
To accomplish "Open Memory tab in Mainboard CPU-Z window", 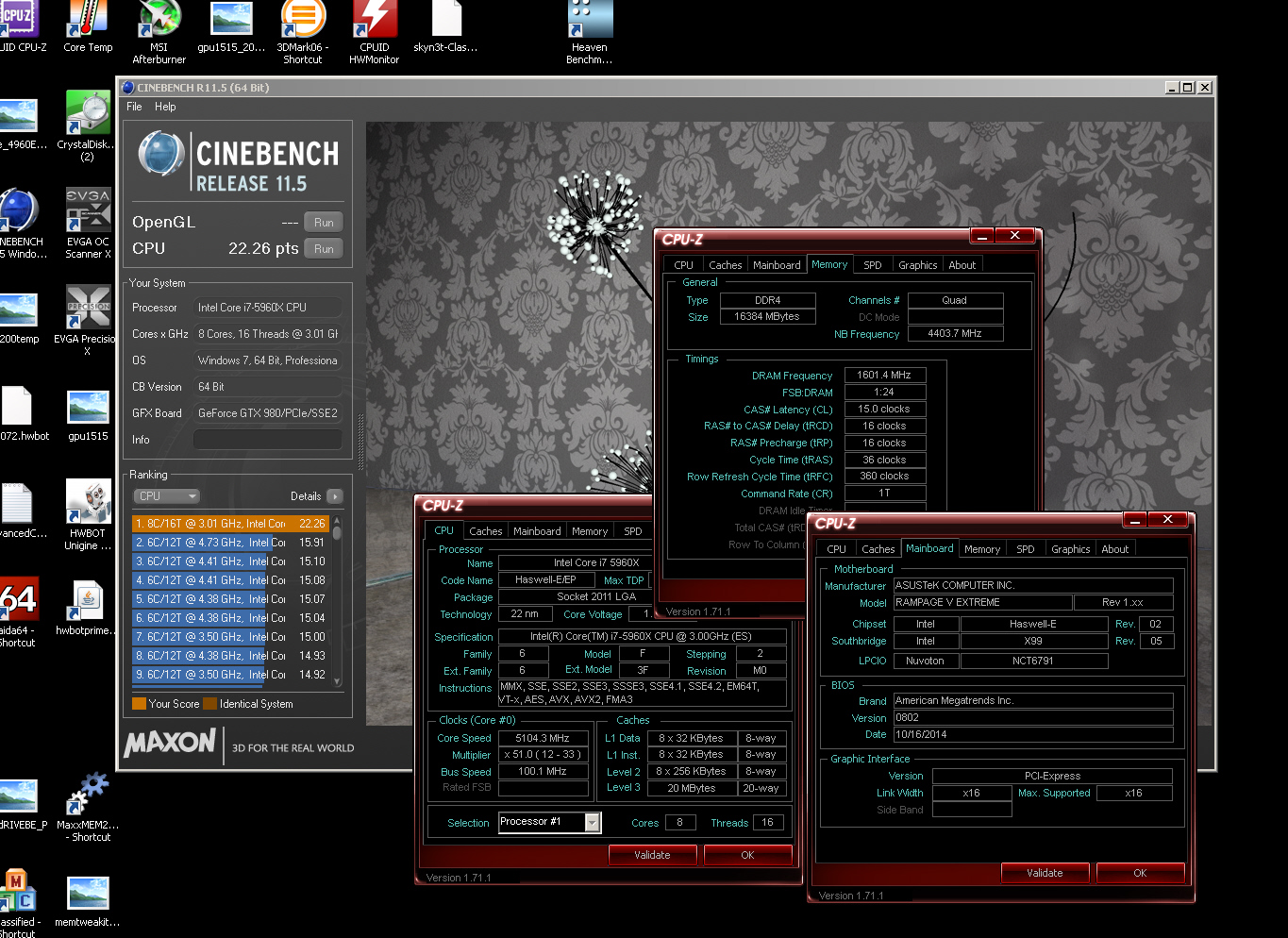I will pyautogui.click(x=982, y=549).
